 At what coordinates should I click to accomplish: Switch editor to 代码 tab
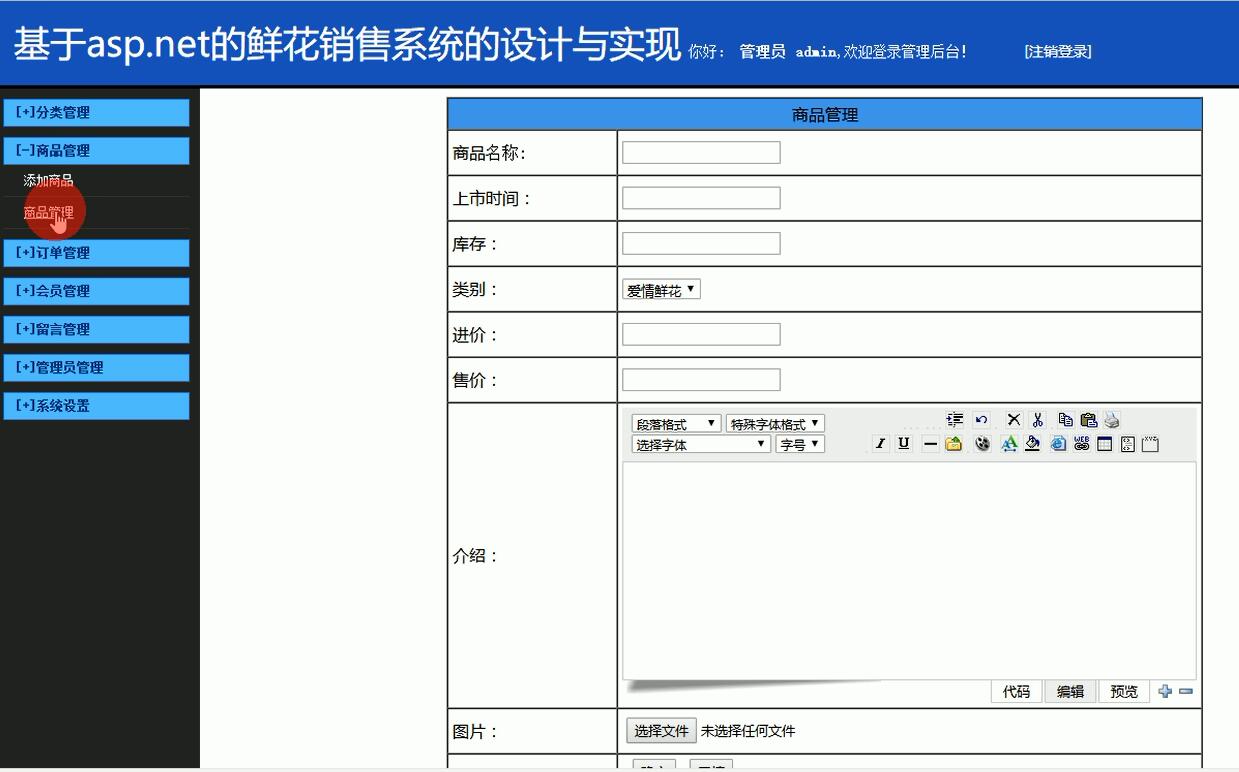click(1016, 691)
